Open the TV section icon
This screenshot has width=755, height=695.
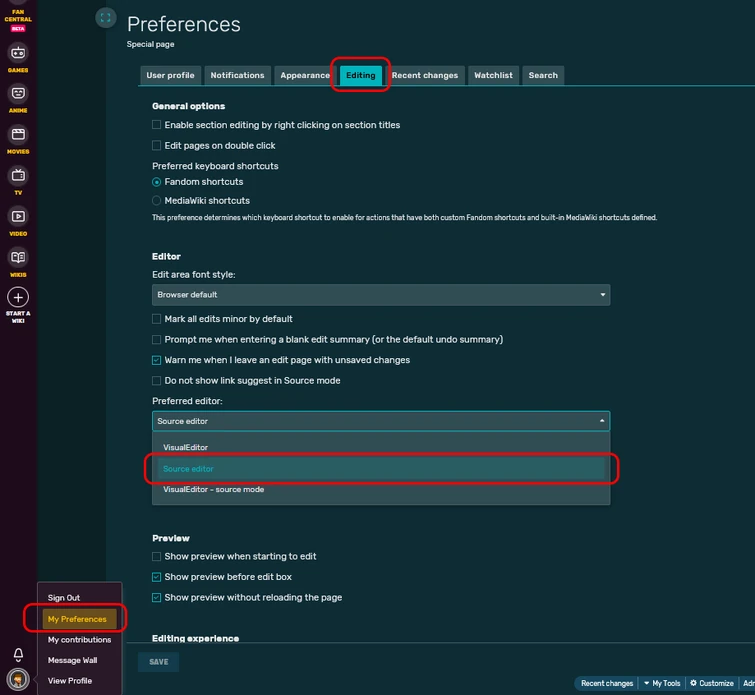18,176
